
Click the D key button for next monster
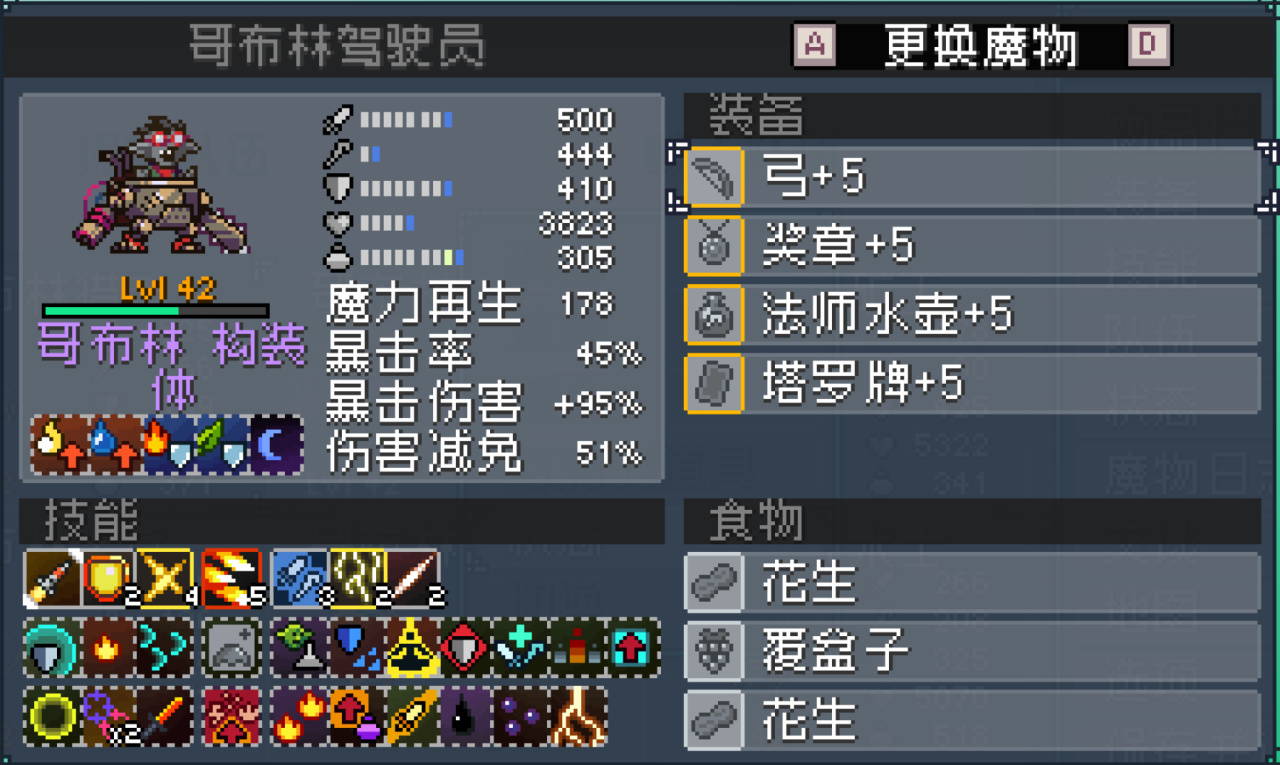tap(1149, 45)
